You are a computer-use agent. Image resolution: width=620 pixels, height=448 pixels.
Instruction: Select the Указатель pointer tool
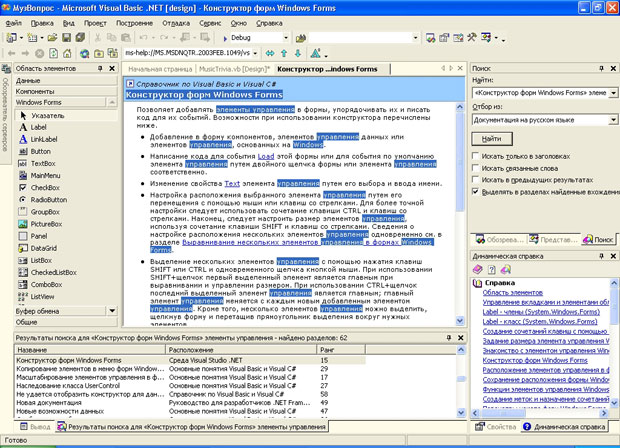(66, 115)
